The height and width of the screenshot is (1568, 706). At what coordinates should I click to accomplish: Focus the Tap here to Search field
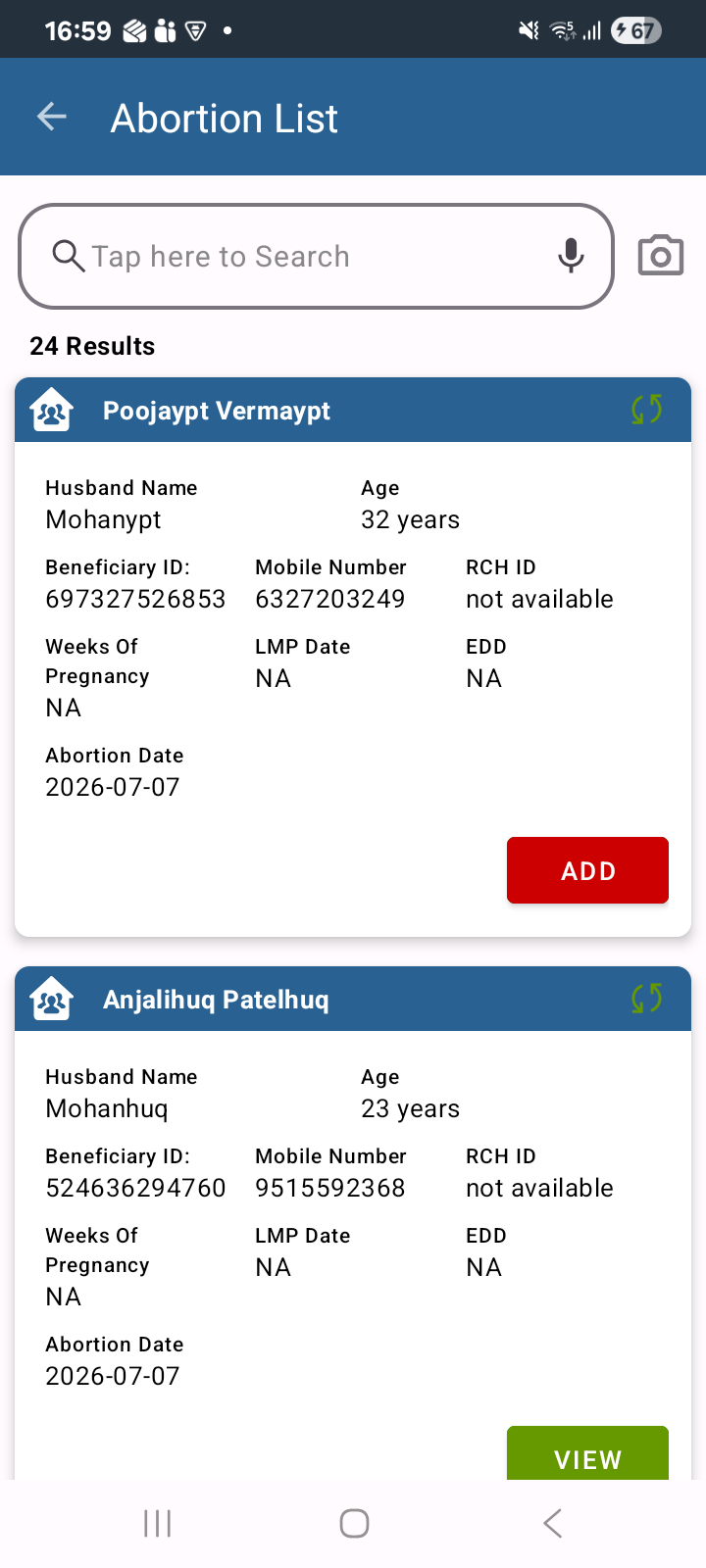tap(317, 256)
